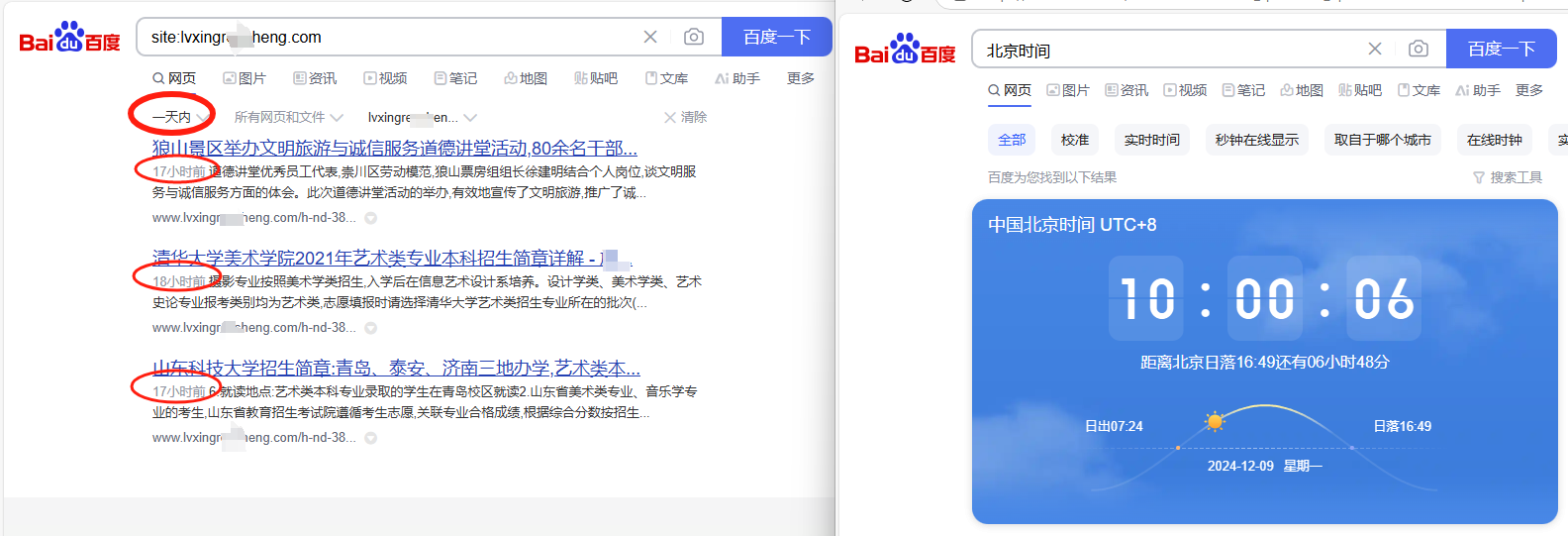1568x536 pixels.
Task: Click the 18小时前 timestamp on 清华大学 result
Action: coord(179,281)
